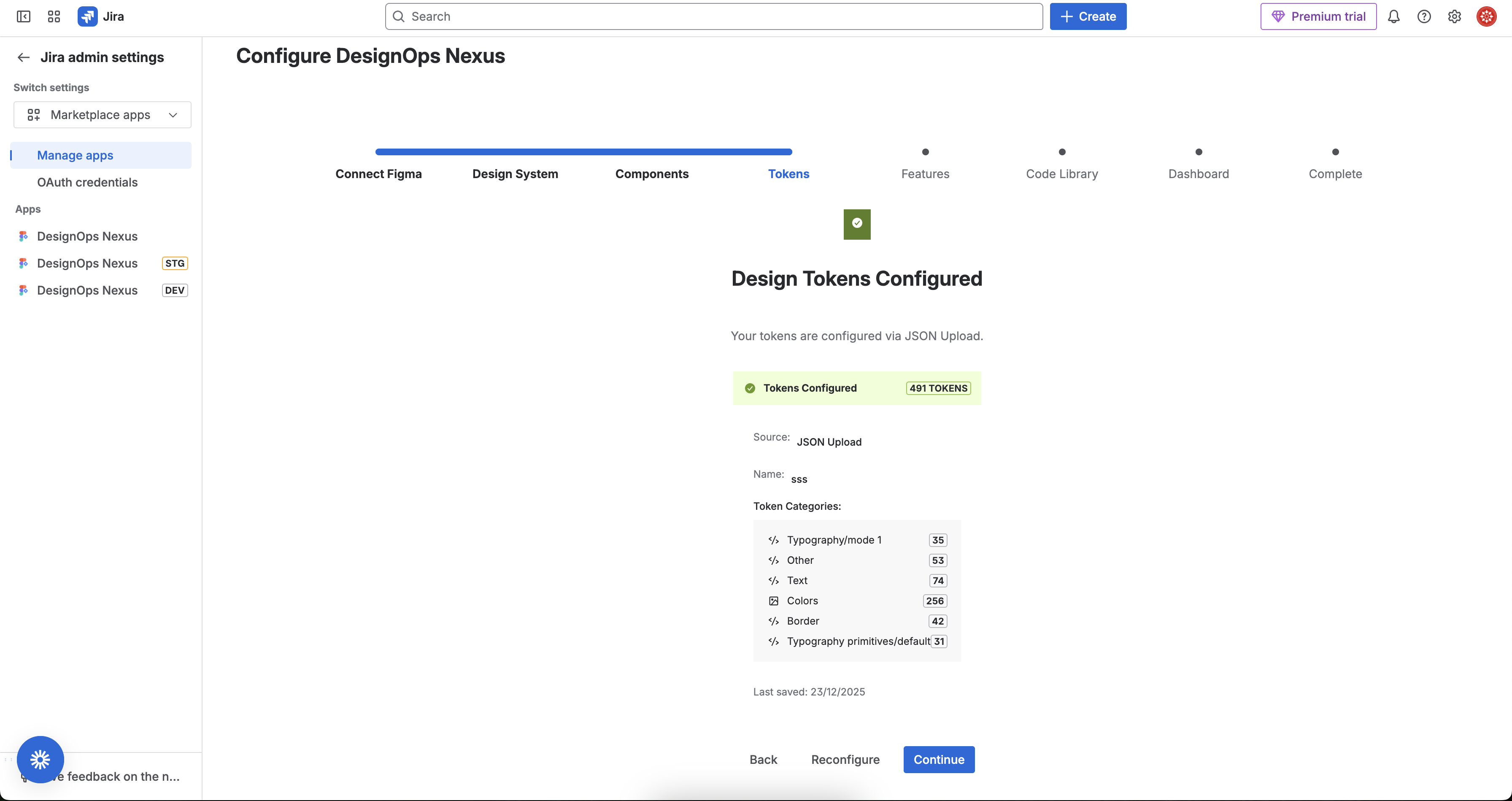The image size is (1512, 801).
Task: Click the Premium trial button
Action: tap(1318, 16)
